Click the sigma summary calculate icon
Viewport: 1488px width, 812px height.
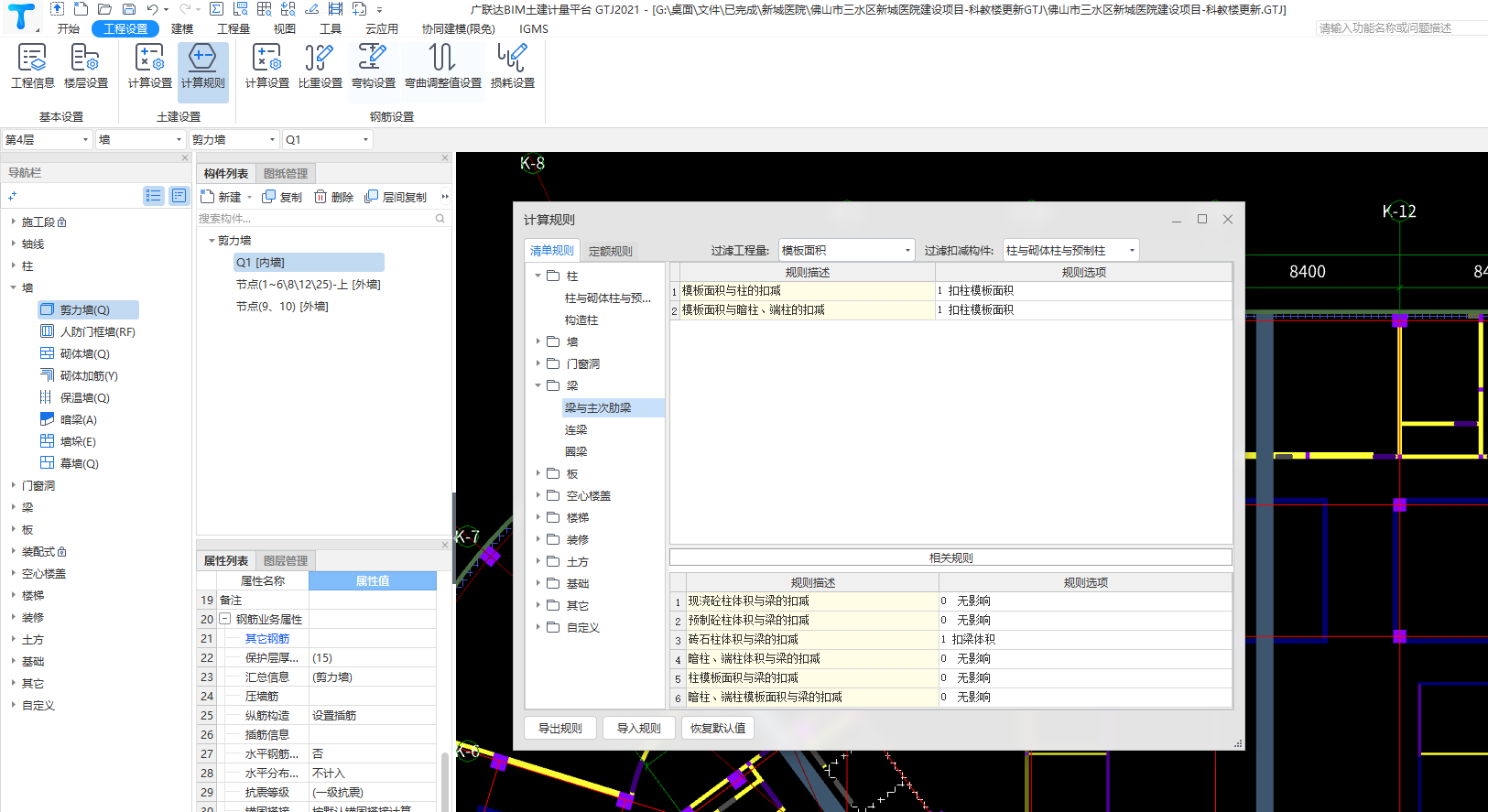216,9
